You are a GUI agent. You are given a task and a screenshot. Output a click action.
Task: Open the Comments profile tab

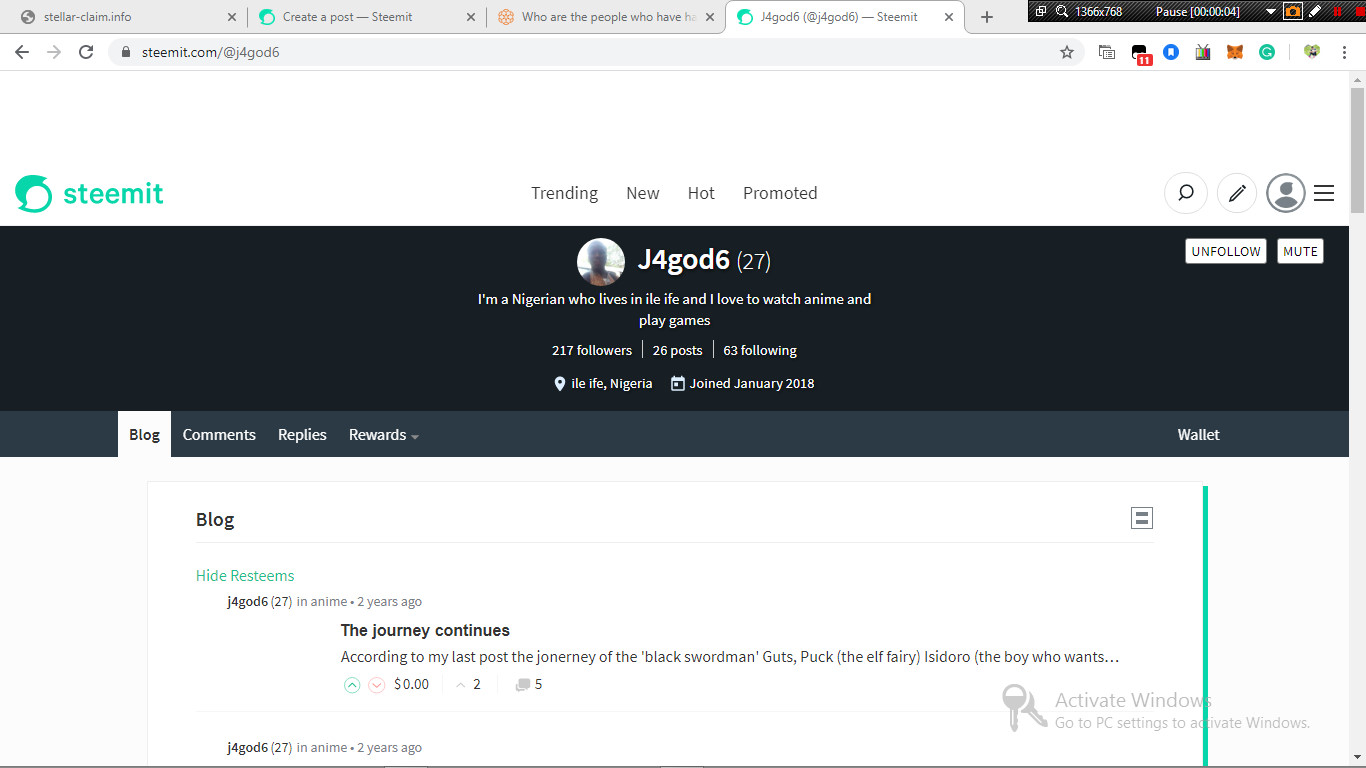point(219,435)
